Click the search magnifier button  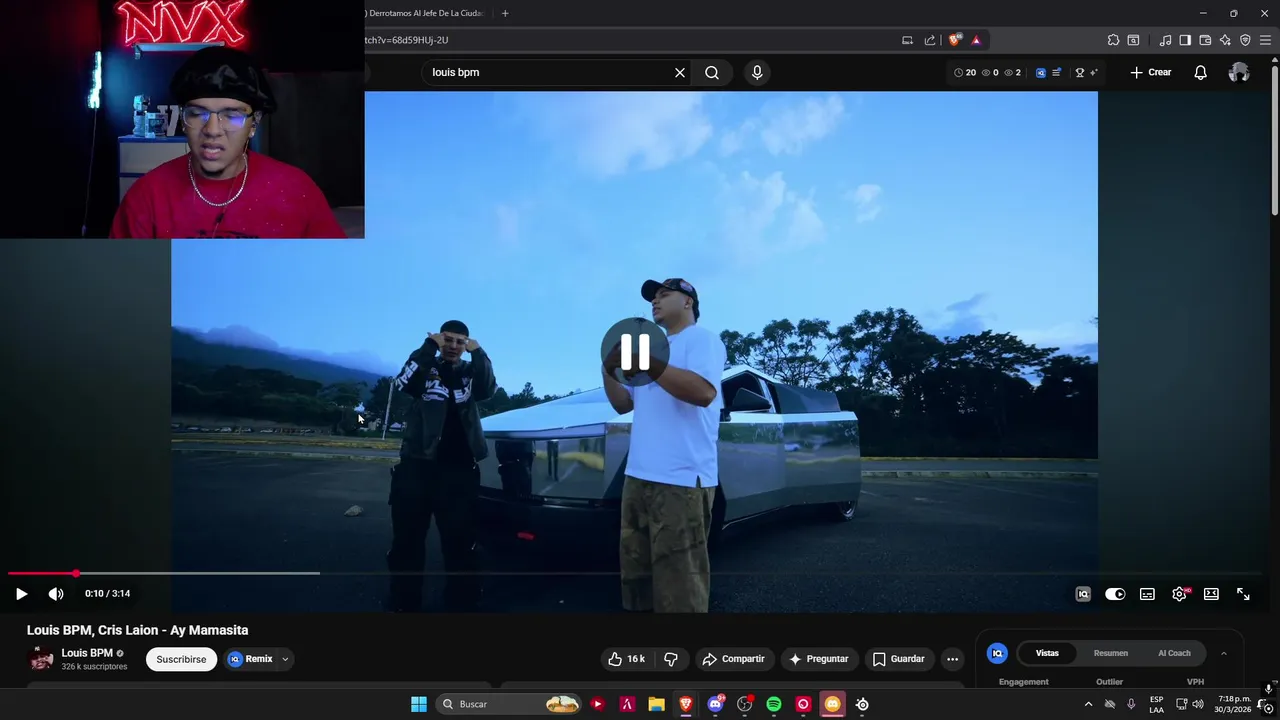pyautogui.click(x=712, y=72)
